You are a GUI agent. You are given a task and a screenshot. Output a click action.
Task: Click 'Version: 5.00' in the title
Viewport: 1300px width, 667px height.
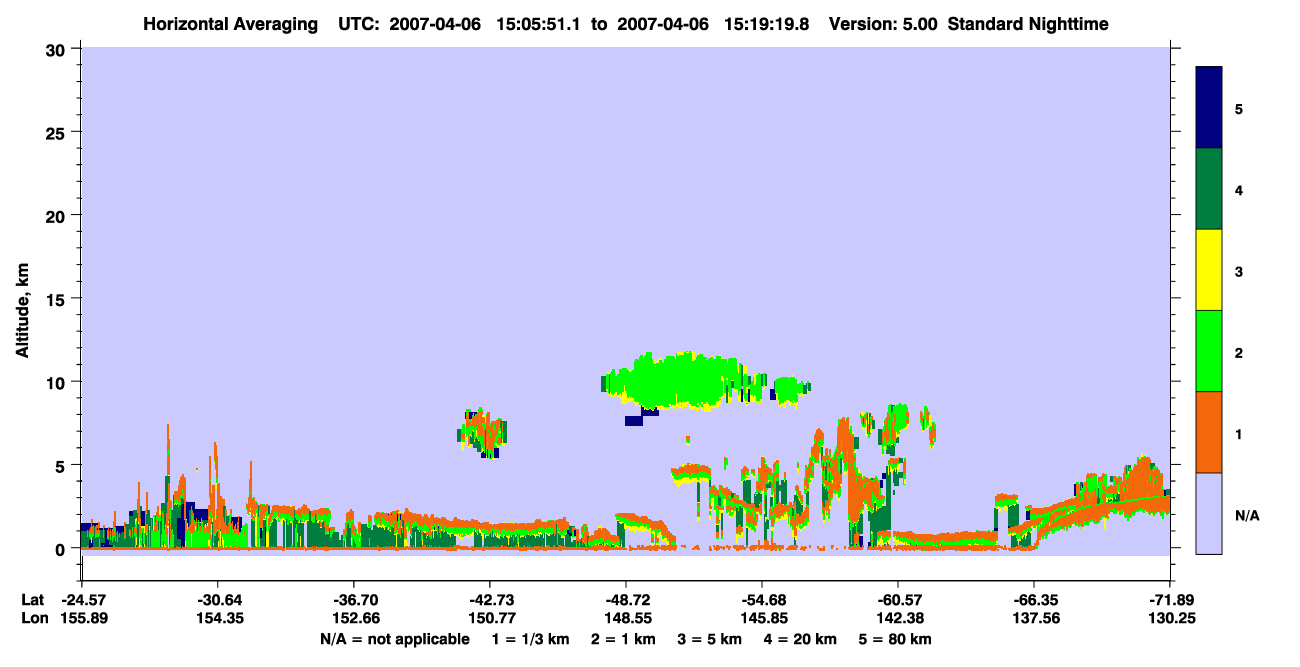(883, 23)
